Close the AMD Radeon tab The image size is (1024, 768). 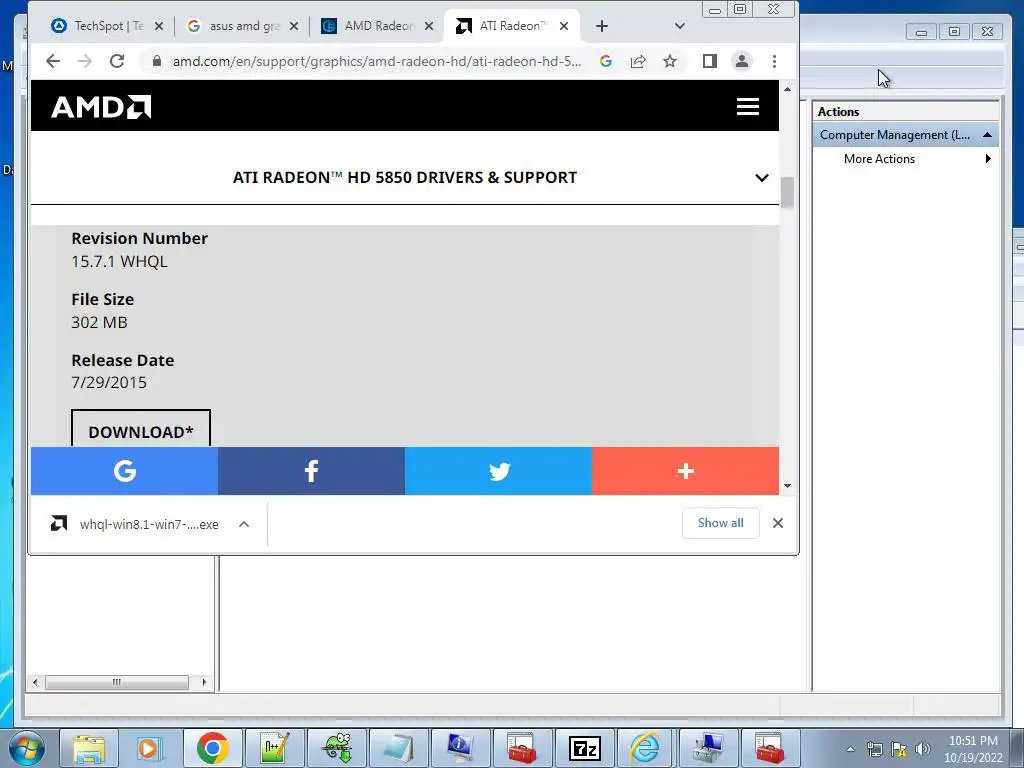(x=429, y=26)
